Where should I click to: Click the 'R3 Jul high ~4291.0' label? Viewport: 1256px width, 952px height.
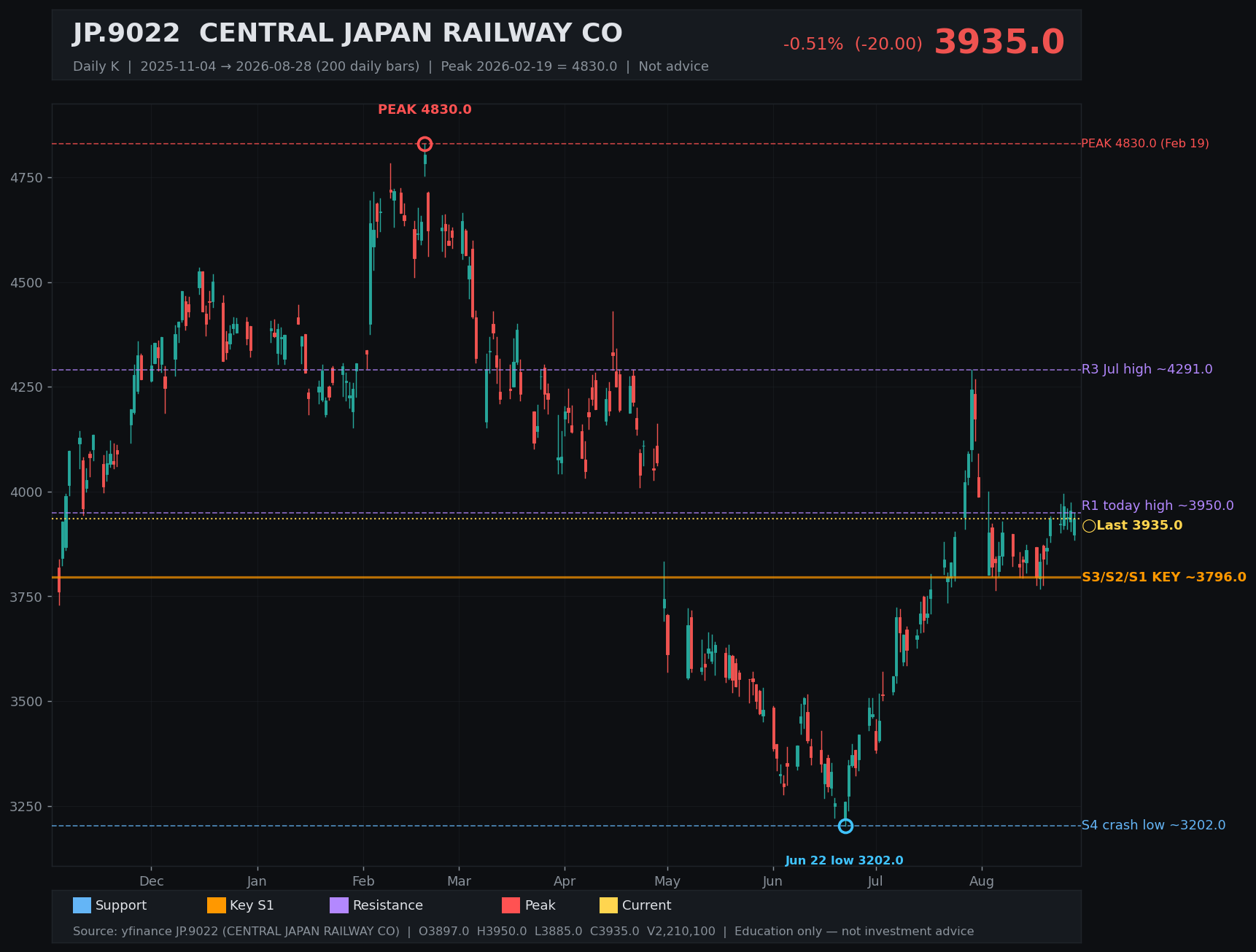pos(1147,369)
